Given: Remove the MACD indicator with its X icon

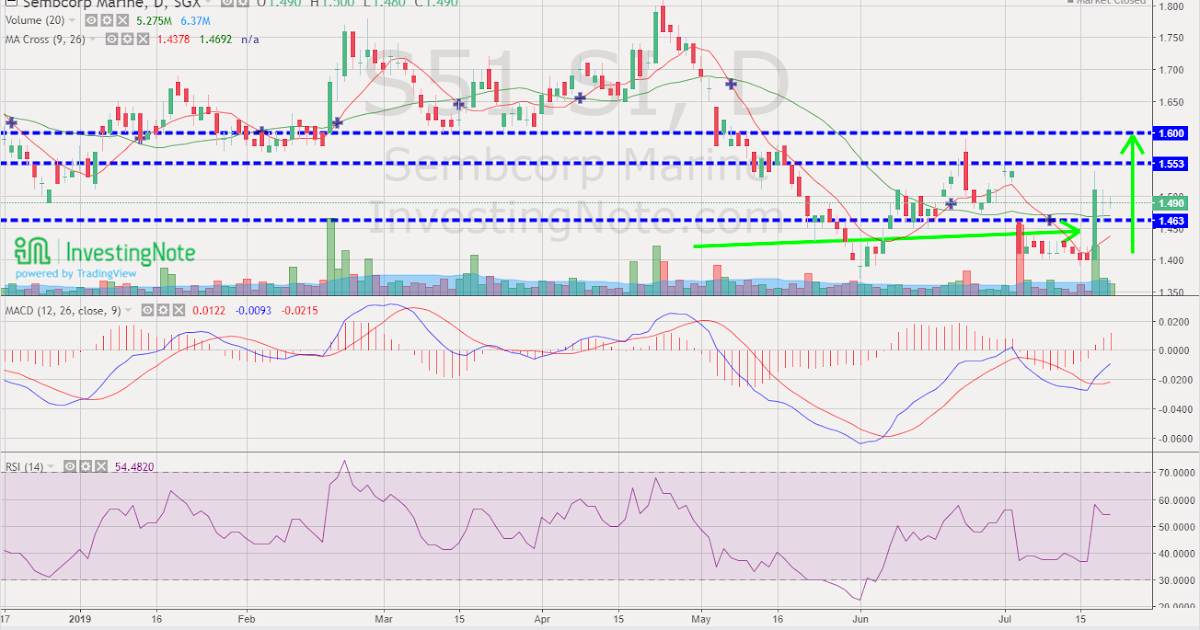Looking at the screenshot, I should (179, 310).
